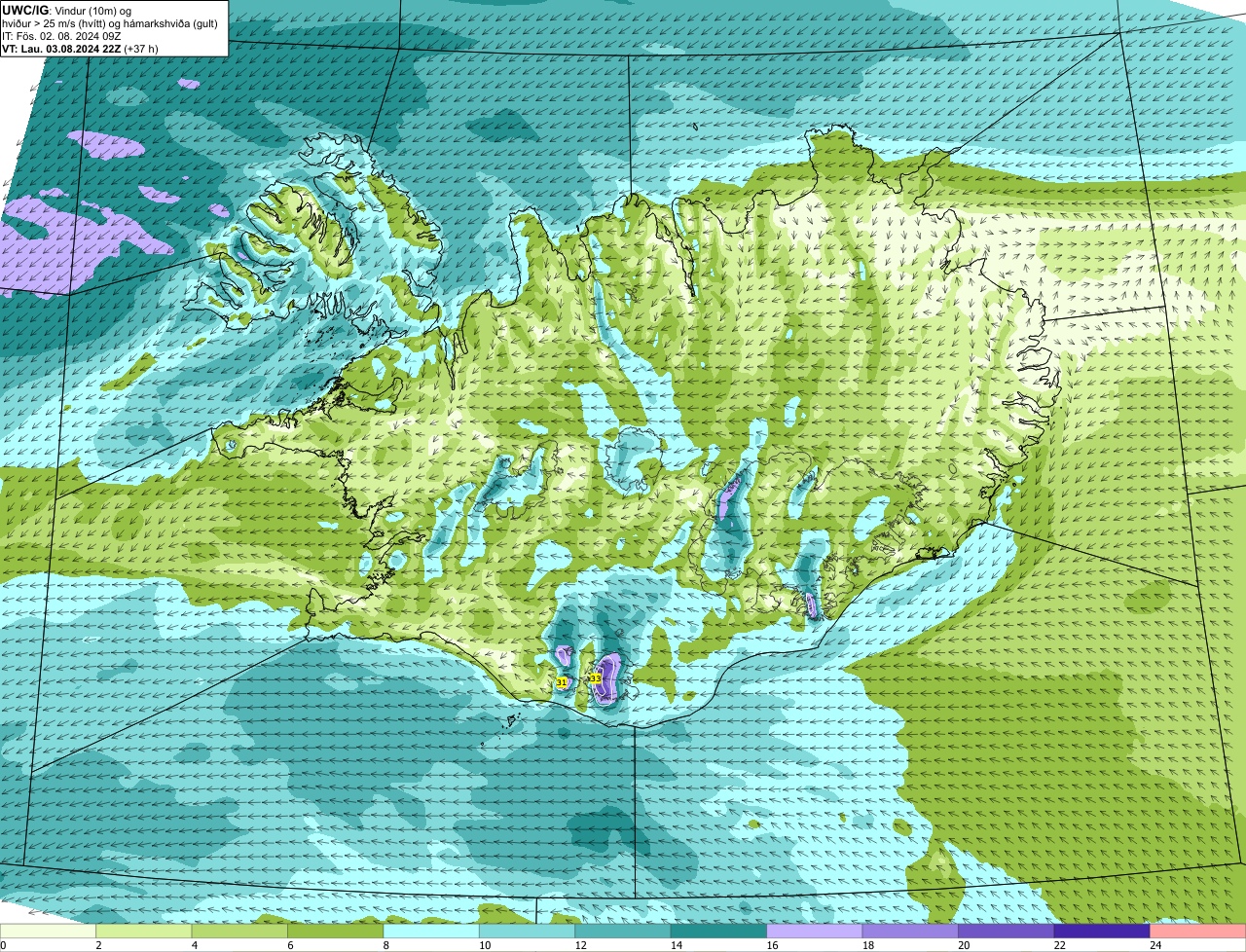1246x952 pixels.
Task: Click the yellow gust label 31
Action: coord(562,683)
